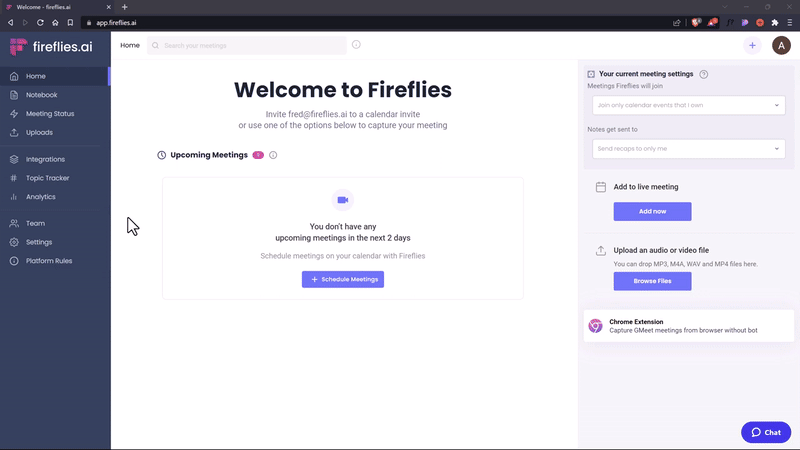
Task: Click the Add to live meeting calendar icon
Action: [x=601, y=187]
